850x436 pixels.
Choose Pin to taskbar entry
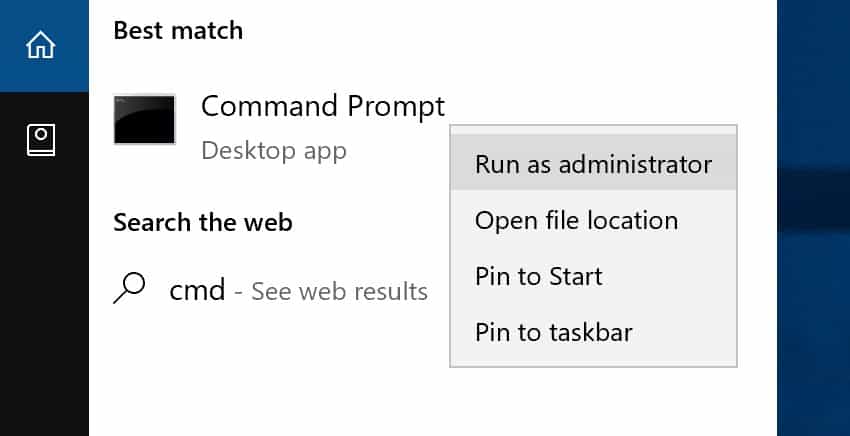[x=593, y=332]
